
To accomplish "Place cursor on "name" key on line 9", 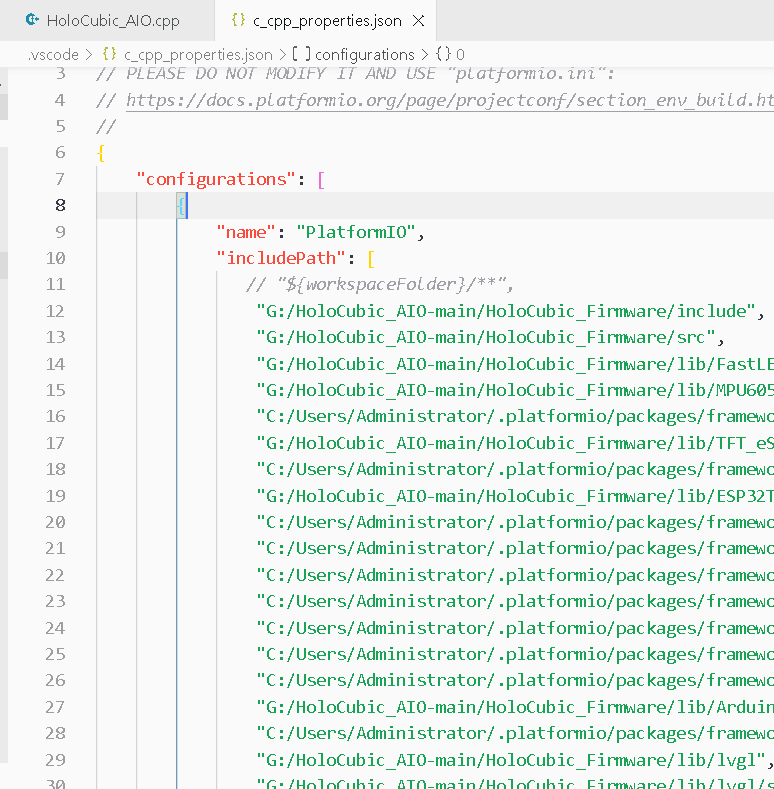I will point(246,232).
